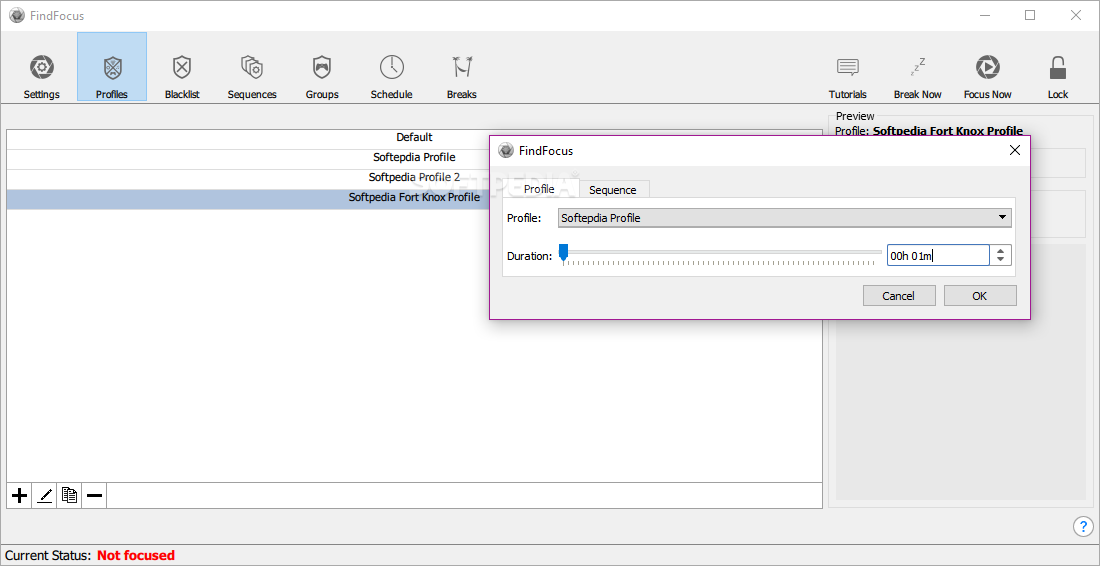Viewport: 1100px width, 566px height.
Task: Open the Tutorials icon
Action: tap(847, 68)
